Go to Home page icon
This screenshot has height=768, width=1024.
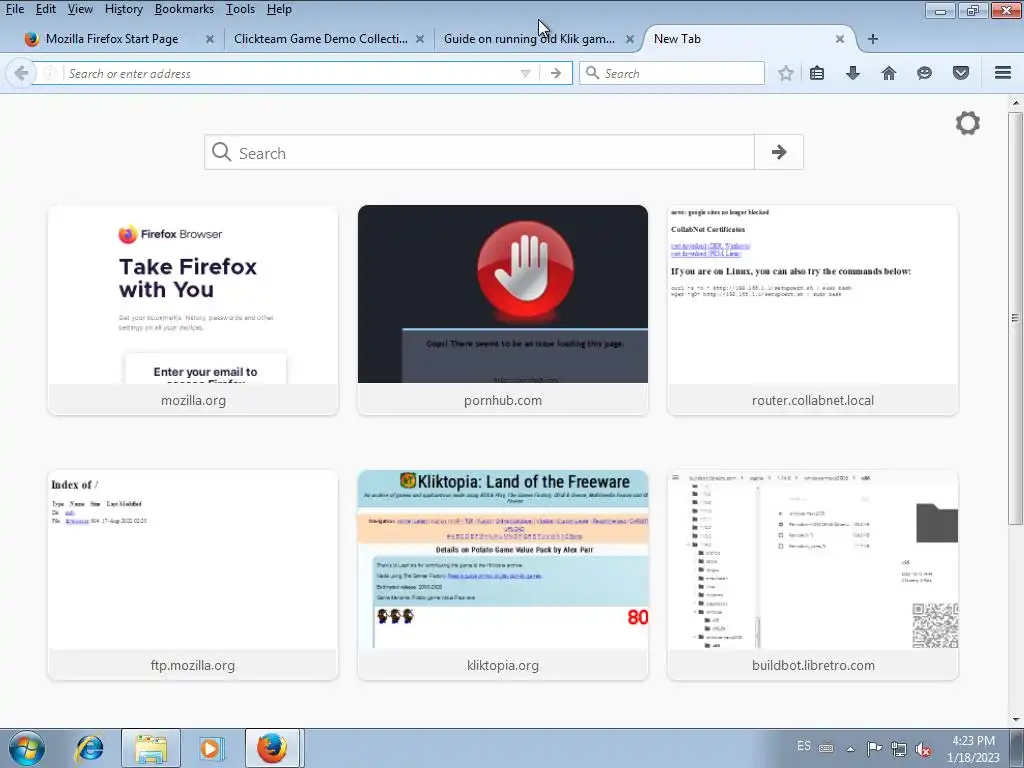click(x=889, y=73)
